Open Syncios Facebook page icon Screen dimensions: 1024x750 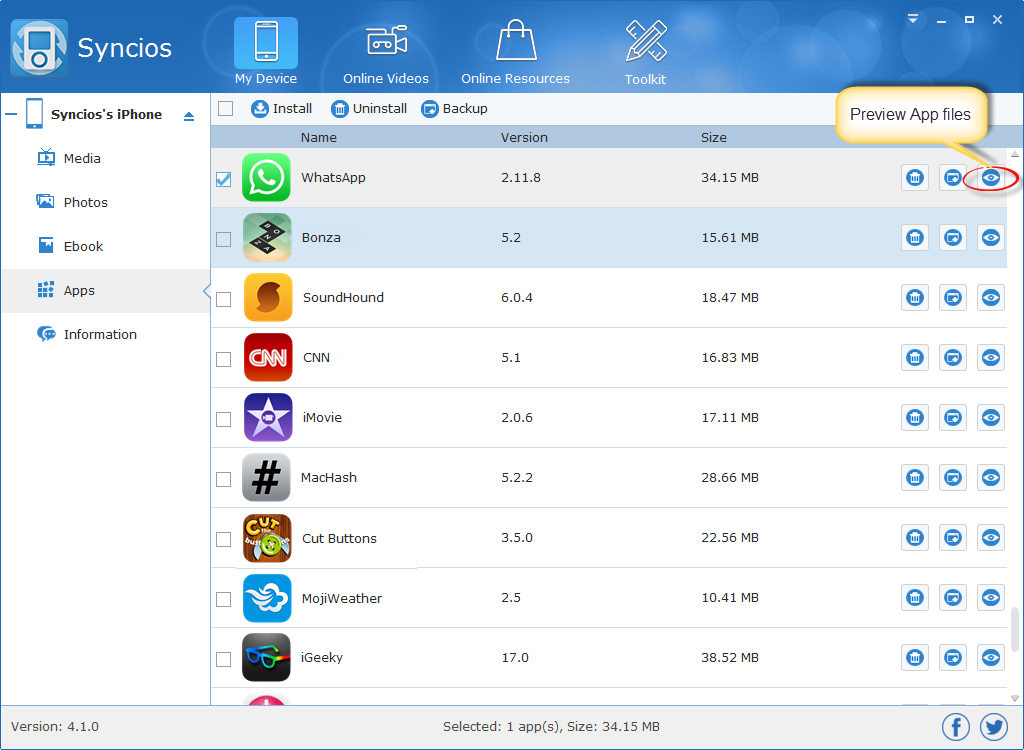point(955,727)
